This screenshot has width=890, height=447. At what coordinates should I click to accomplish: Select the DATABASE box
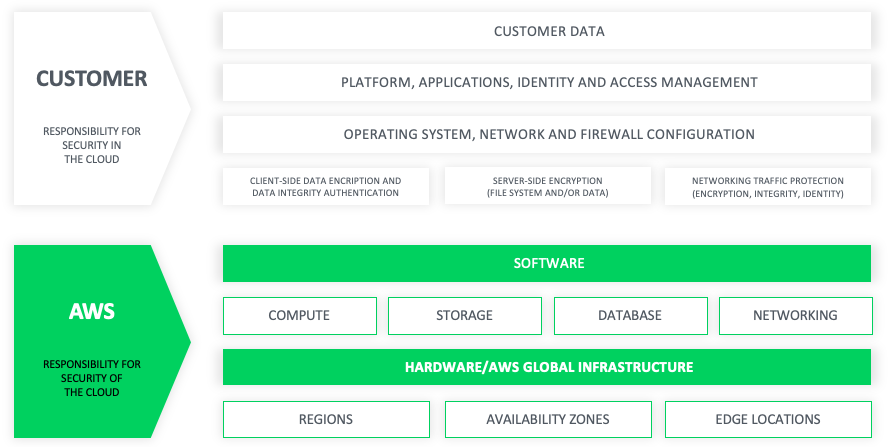point(631,315)
